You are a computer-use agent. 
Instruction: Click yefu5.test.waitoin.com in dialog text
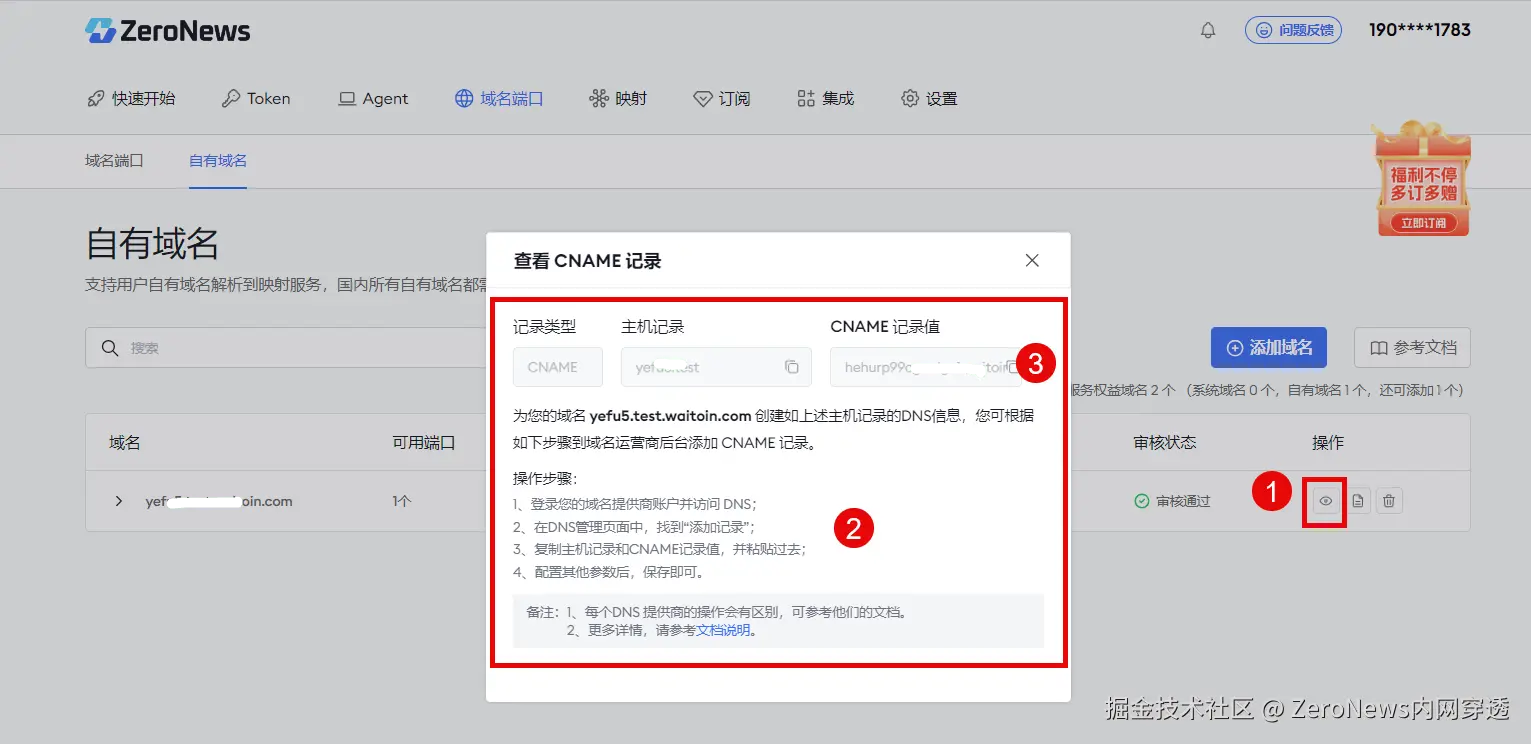[x=670, y=416]
